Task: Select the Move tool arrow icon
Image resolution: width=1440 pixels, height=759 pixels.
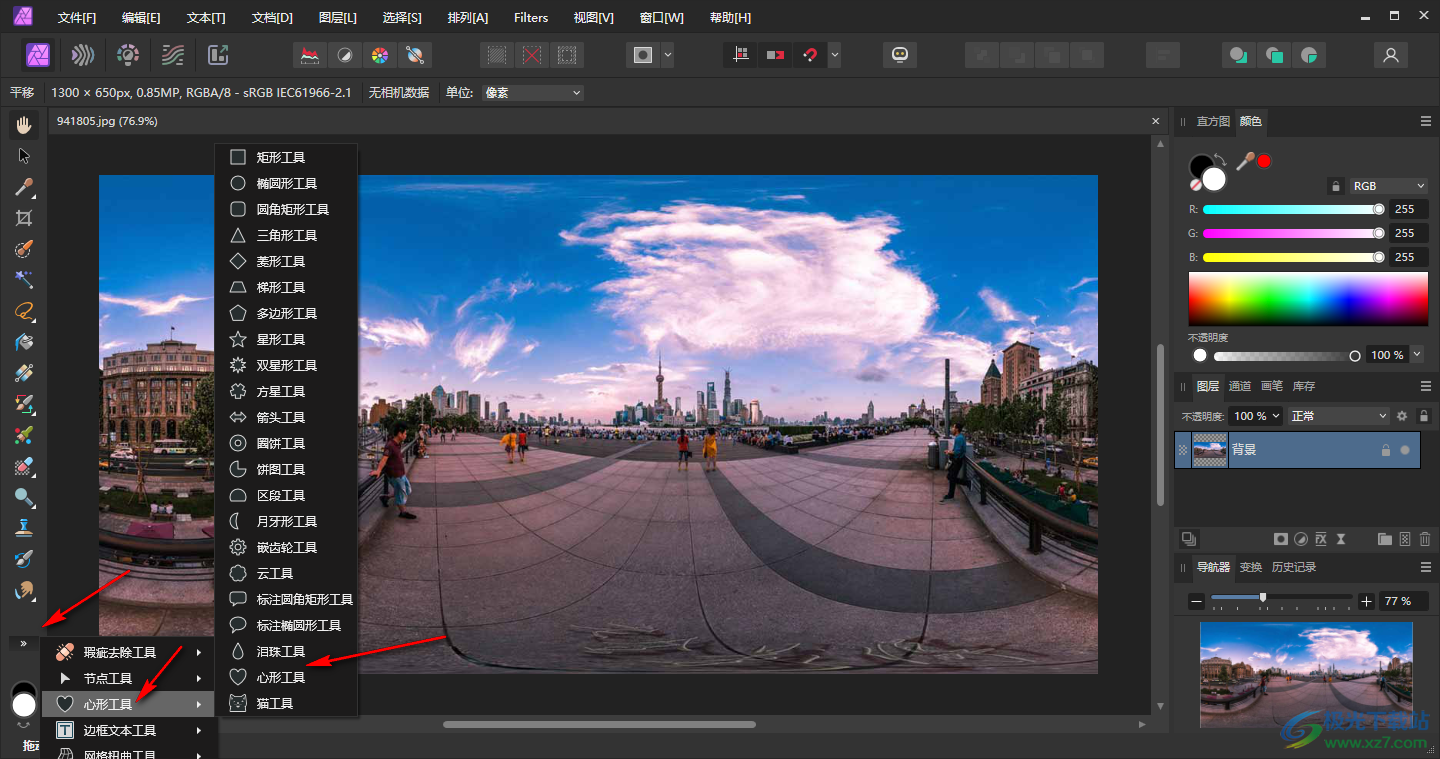Action: [x=24, y=156]
